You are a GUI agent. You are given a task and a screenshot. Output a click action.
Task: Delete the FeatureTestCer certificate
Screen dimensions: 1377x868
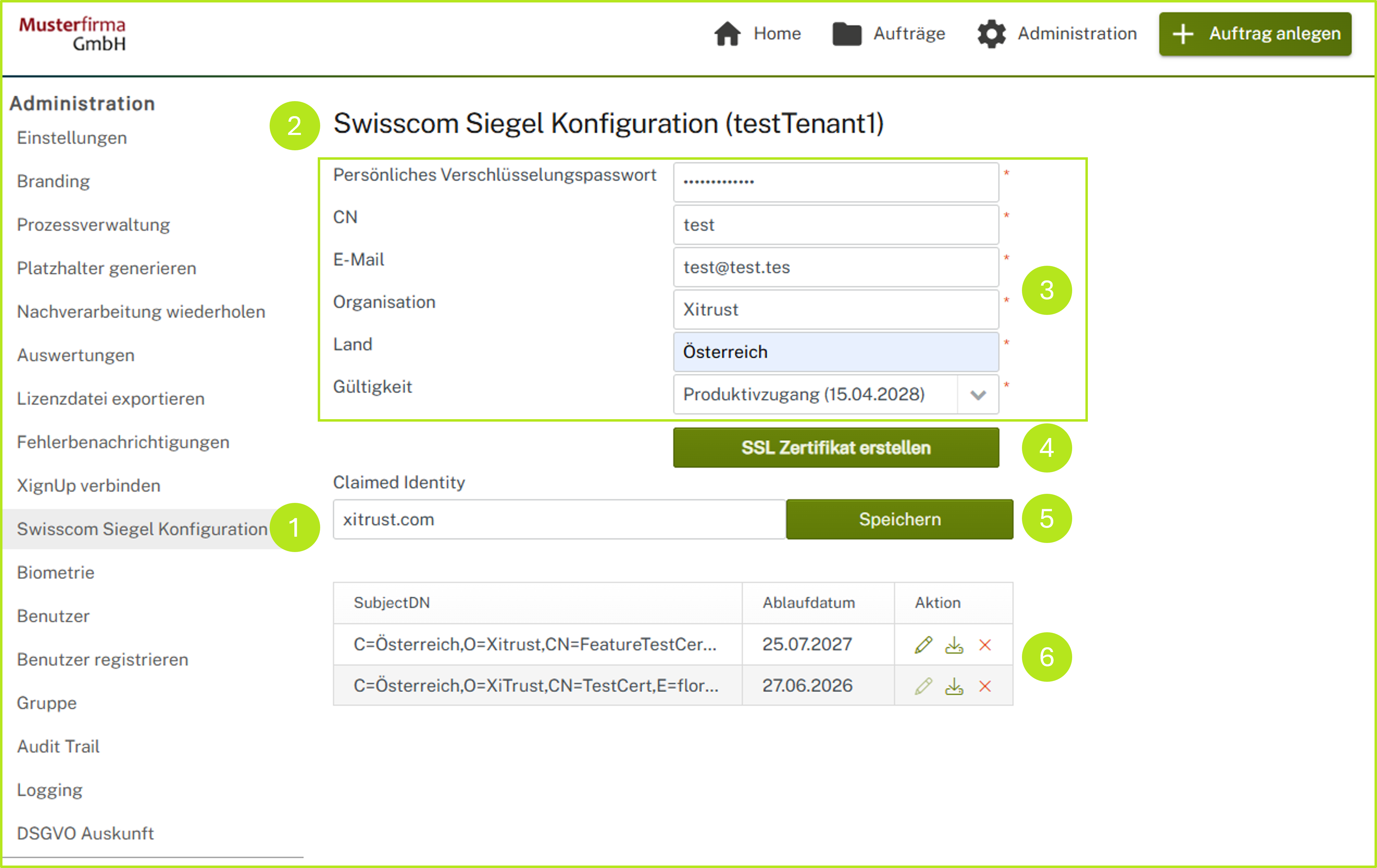(985, 644)
